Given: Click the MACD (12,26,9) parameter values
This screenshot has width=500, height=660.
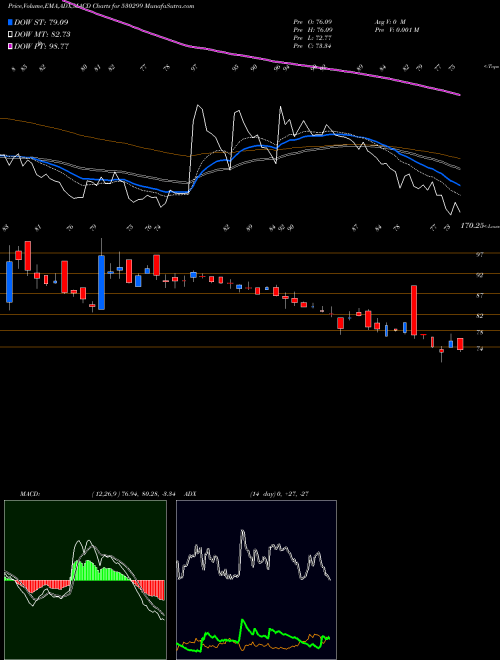Looking at the screenshot, I should (x=136, y=494).
